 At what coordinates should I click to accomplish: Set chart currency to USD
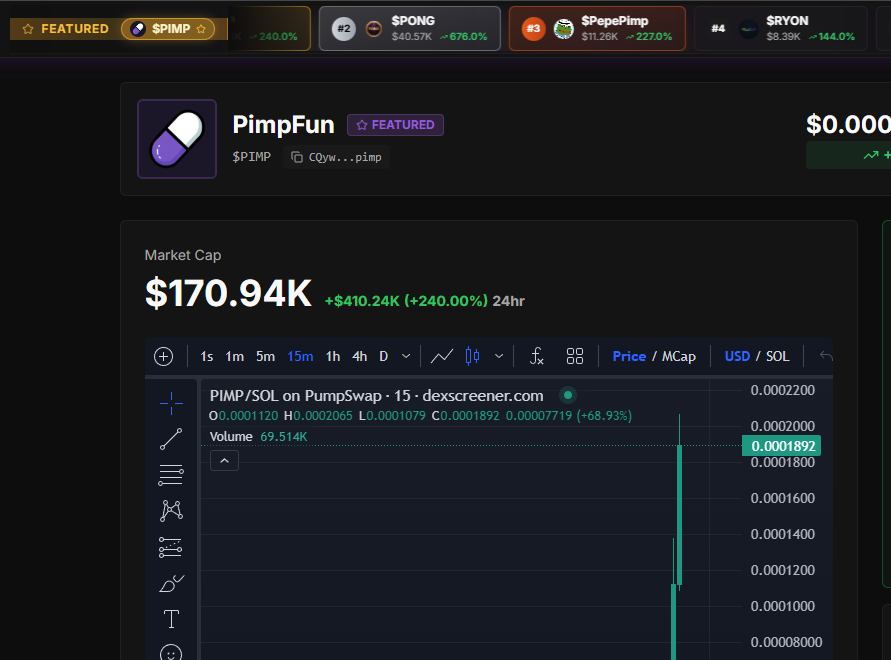pyautogui.click(x=737, y=356)
